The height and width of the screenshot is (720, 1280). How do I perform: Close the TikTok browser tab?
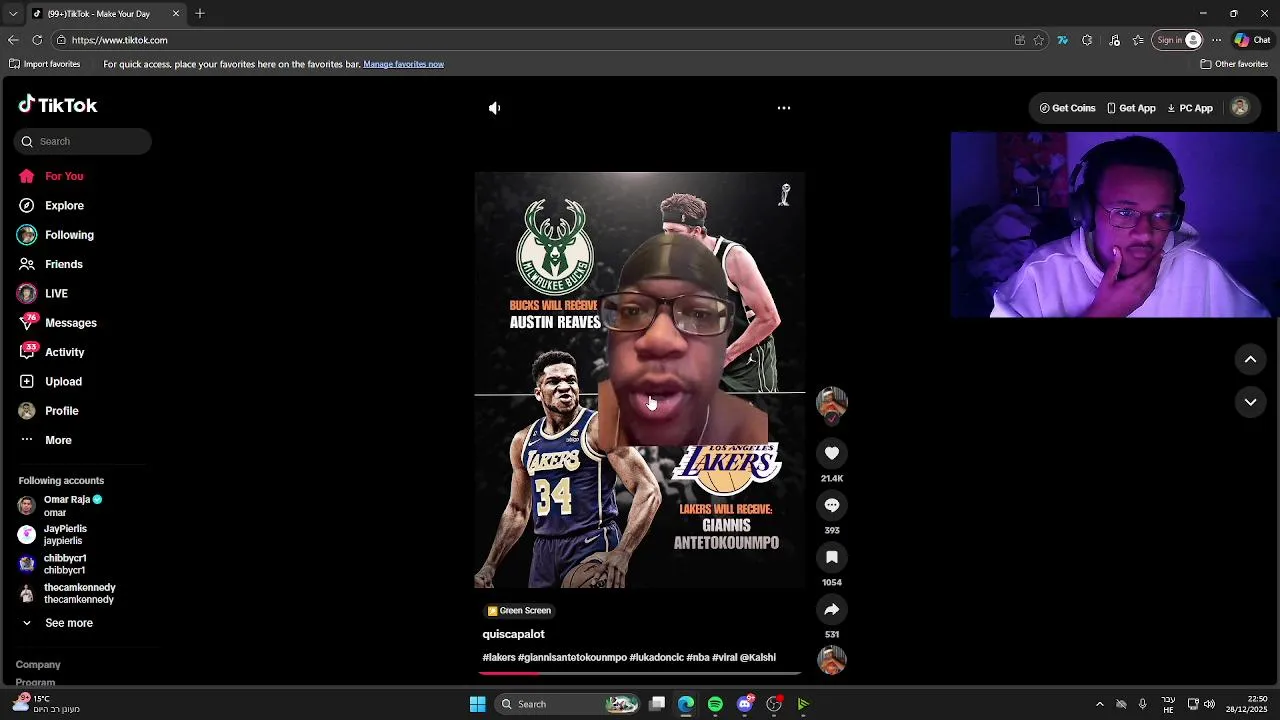(176, 13)
